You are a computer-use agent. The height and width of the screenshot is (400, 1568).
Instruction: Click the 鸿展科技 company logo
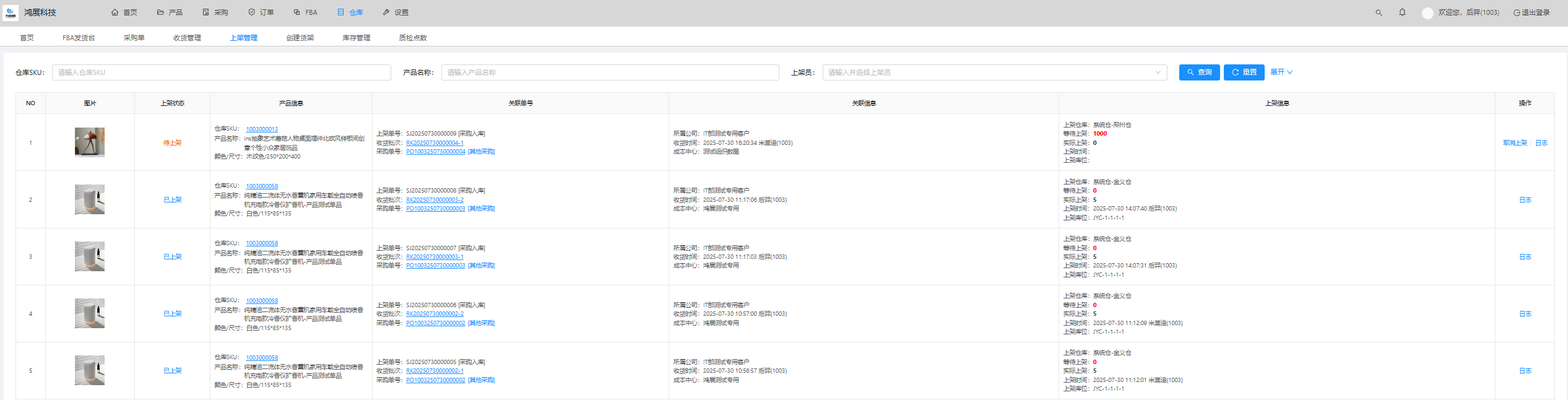pos(11,12)
